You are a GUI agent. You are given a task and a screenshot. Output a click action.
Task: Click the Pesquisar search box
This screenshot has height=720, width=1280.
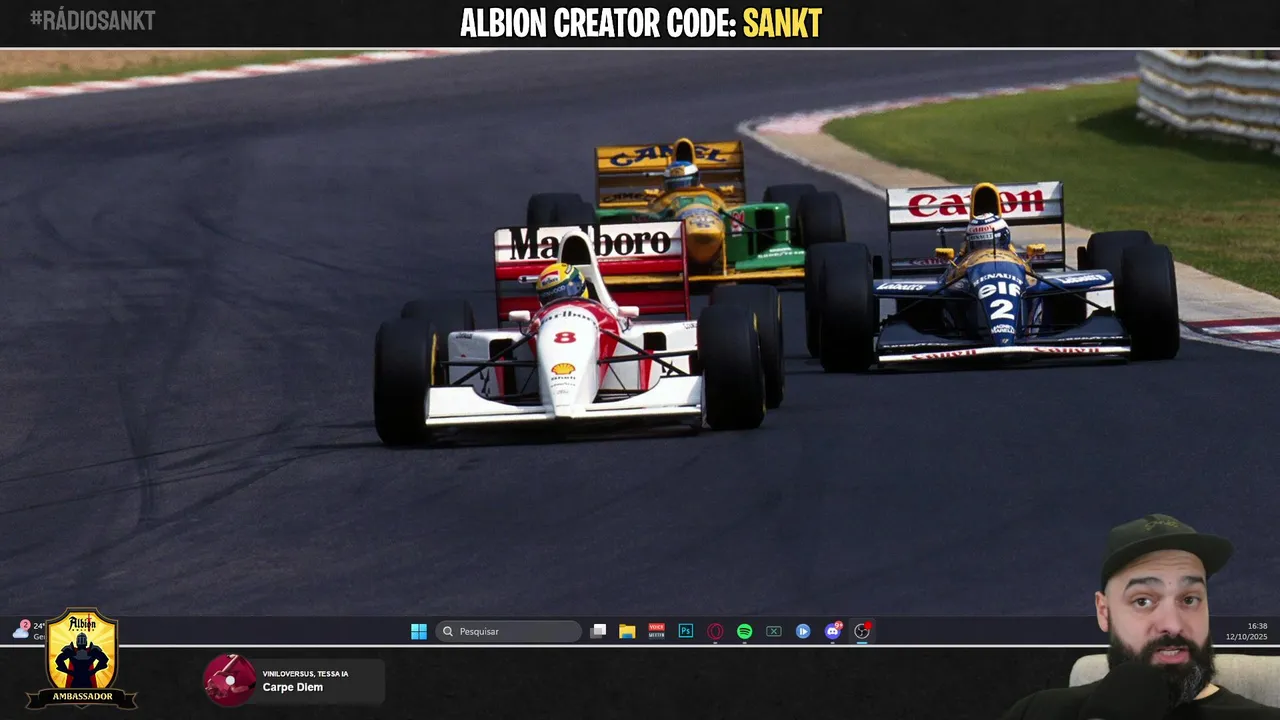click(x=509, y=631)
